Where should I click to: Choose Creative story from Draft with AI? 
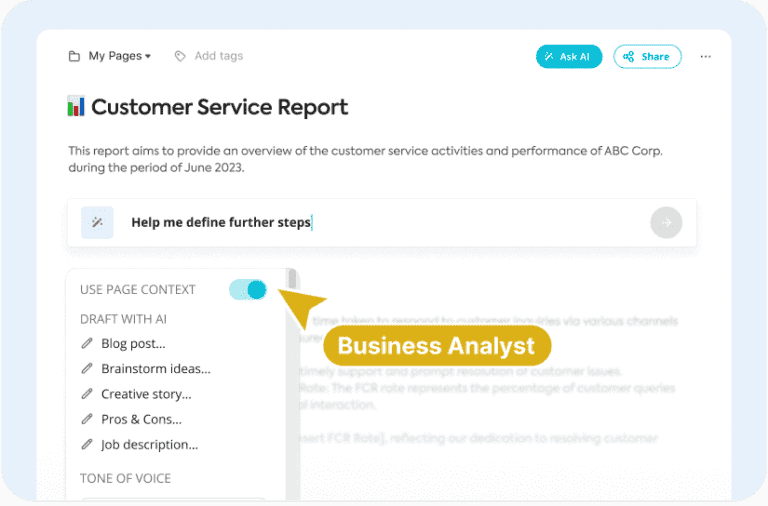click(x=145, y=394)
